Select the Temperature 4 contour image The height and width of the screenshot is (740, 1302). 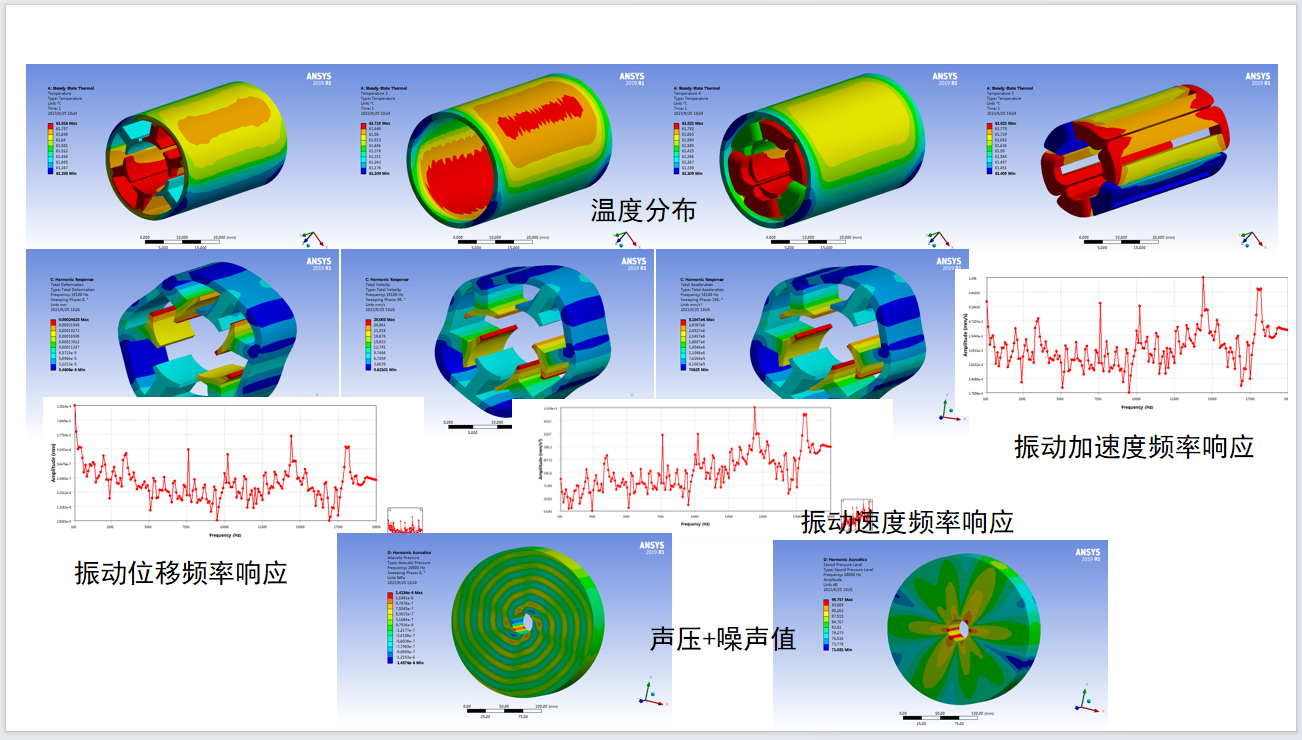click(808, 157)
